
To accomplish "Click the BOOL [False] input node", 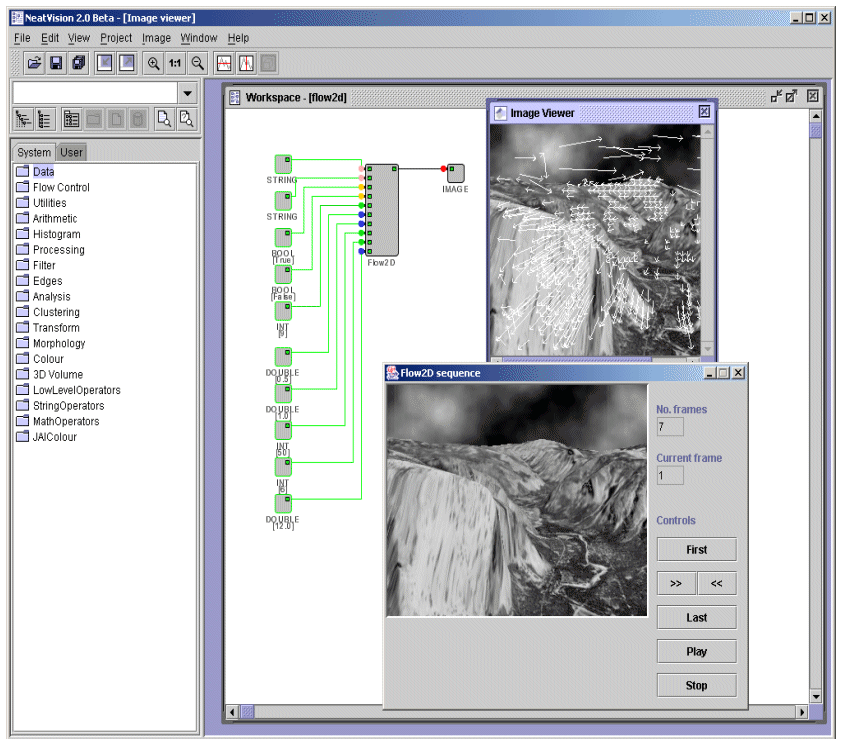I will point(283,274).
